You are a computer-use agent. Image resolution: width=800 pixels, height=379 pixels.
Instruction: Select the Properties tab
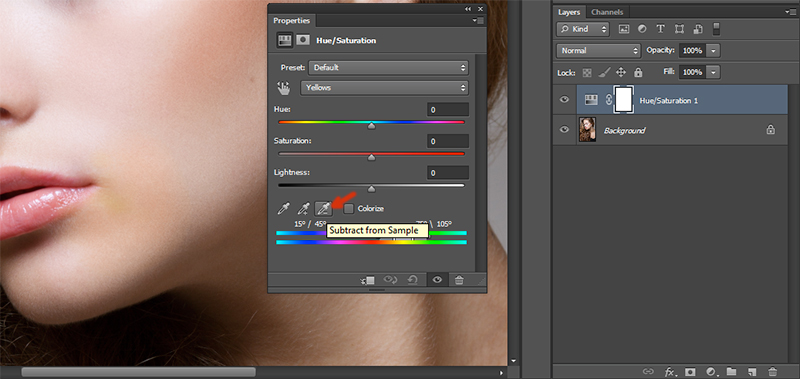click(x=291, y=20)
